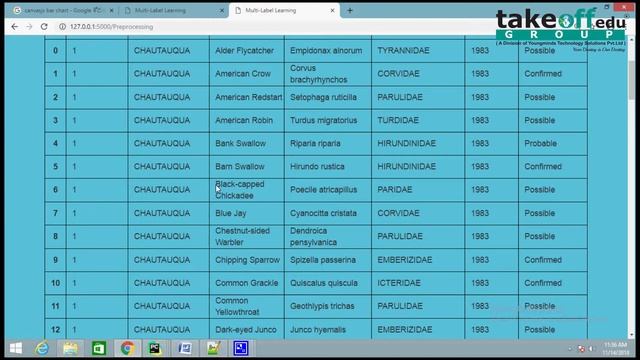640x360 pixels.
Task: Open the Windows Start button
Action: point(16,348)
